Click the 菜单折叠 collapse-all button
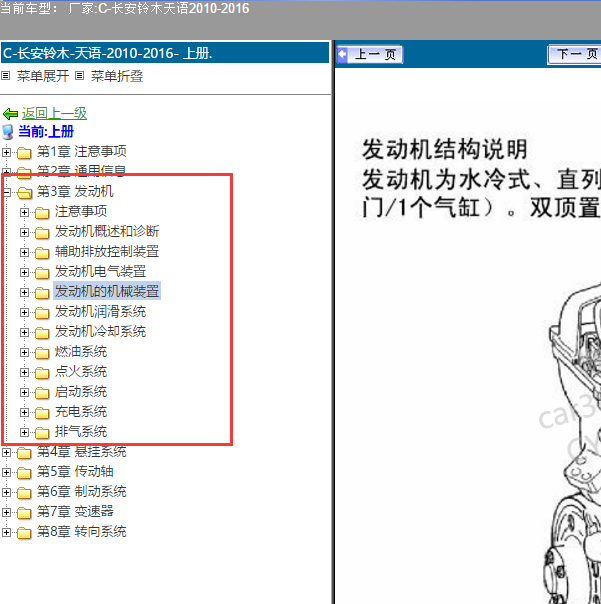Viewport: 601px width, 604px height. [x=117, y=76]
